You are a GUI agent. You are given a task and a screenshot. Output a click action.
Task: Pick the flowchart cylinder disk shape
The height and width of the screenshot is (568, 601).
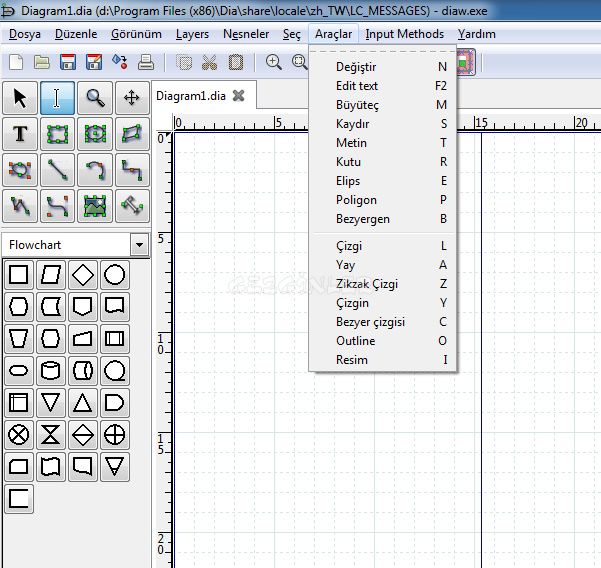51,371
